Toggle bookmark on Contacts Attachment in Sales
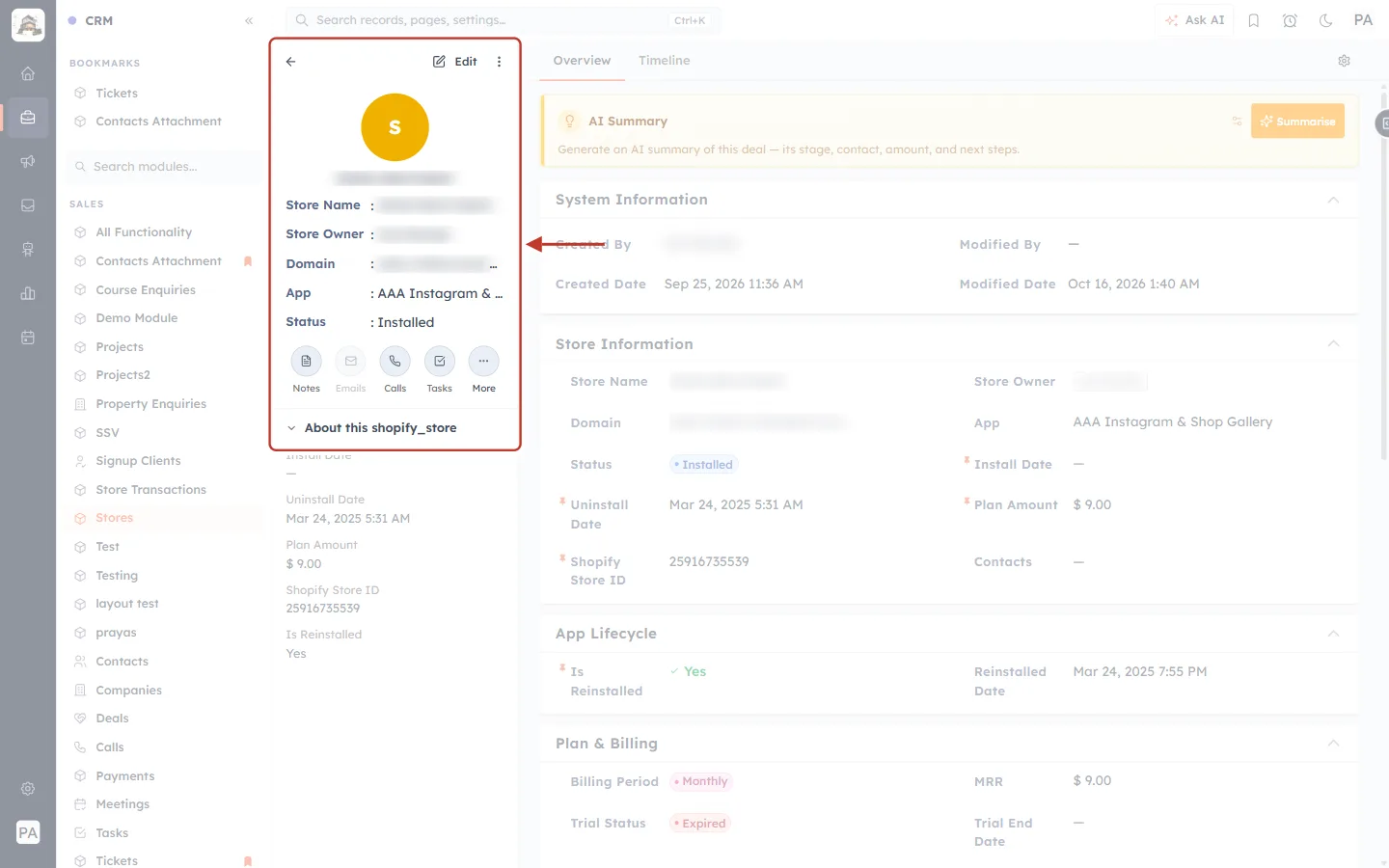The image size is (1389, 868). [248, 261]
